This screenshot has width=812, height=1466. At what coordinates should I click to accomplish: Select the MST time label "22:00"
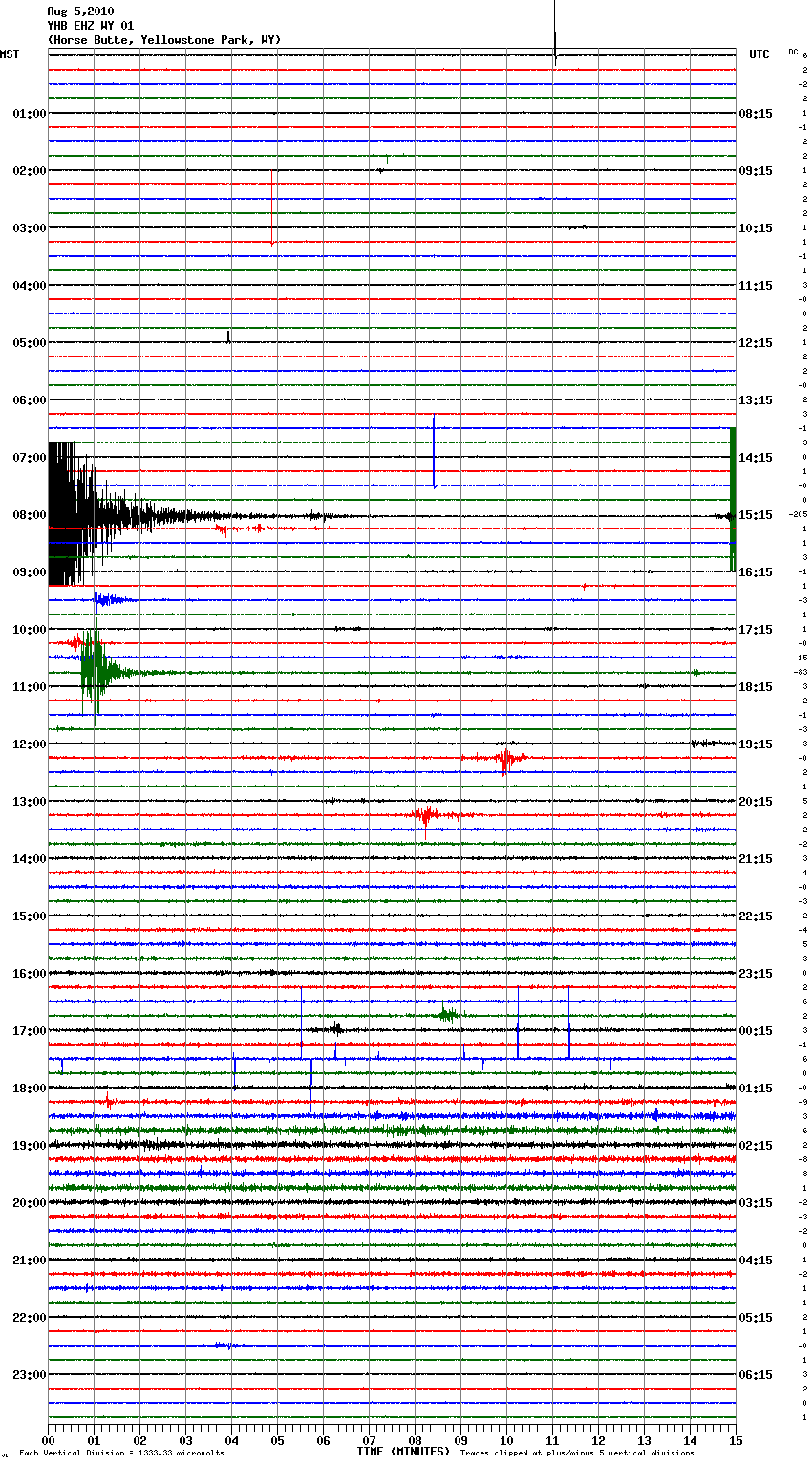[30, 1318]
